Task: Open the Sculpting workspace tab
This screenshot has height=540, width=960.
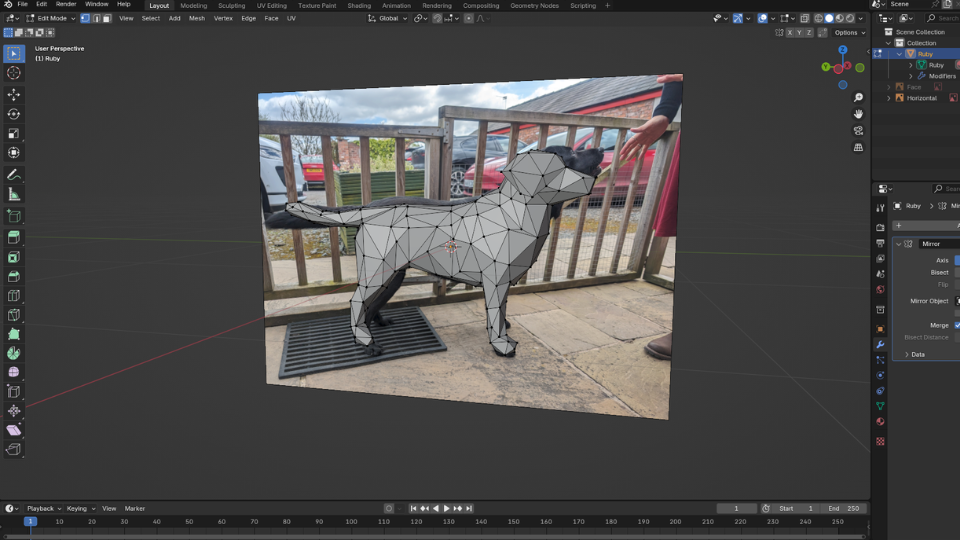Action: pos(231,5)
